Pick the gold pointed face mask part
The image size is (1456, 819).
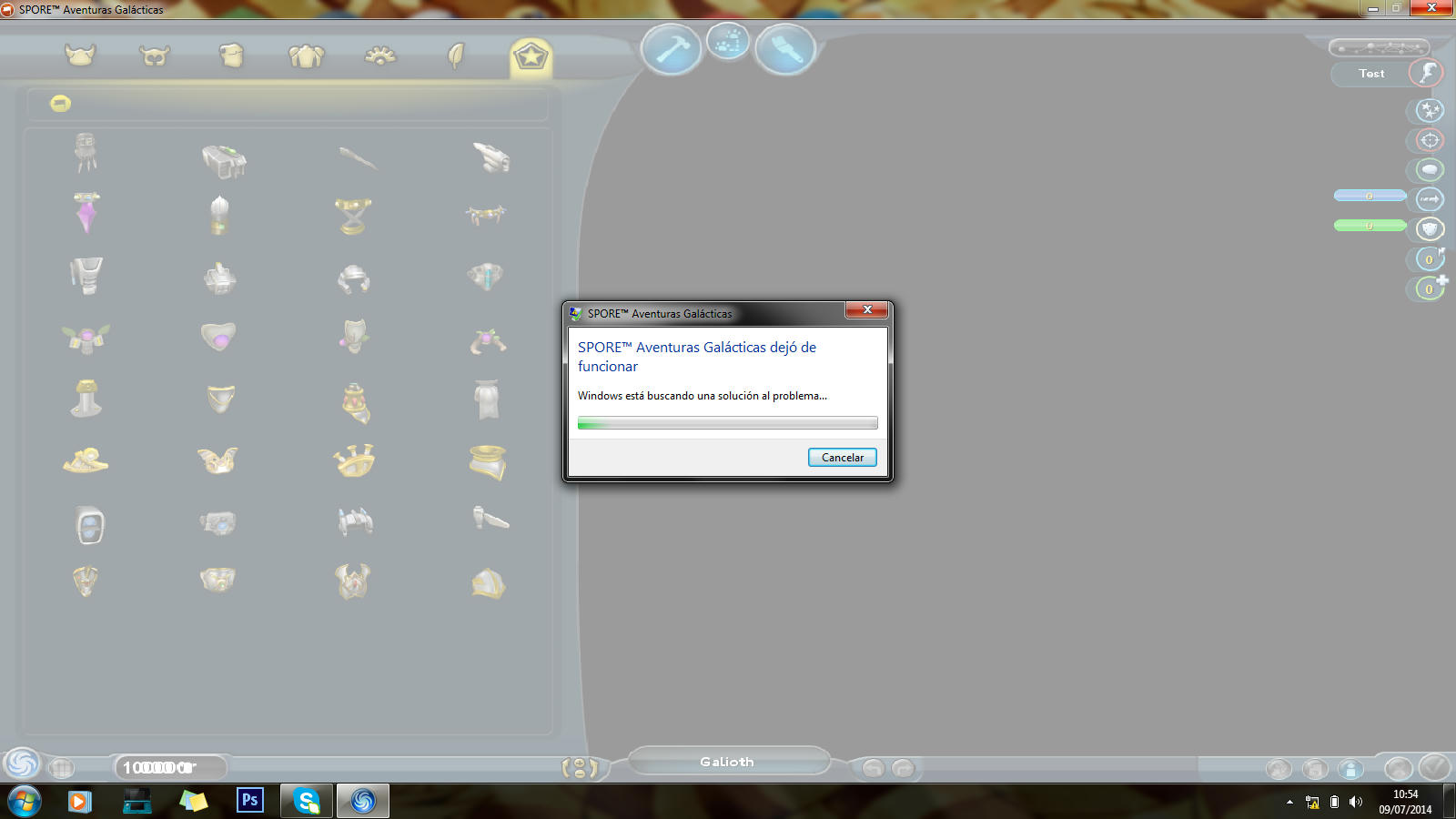(86, 581)
